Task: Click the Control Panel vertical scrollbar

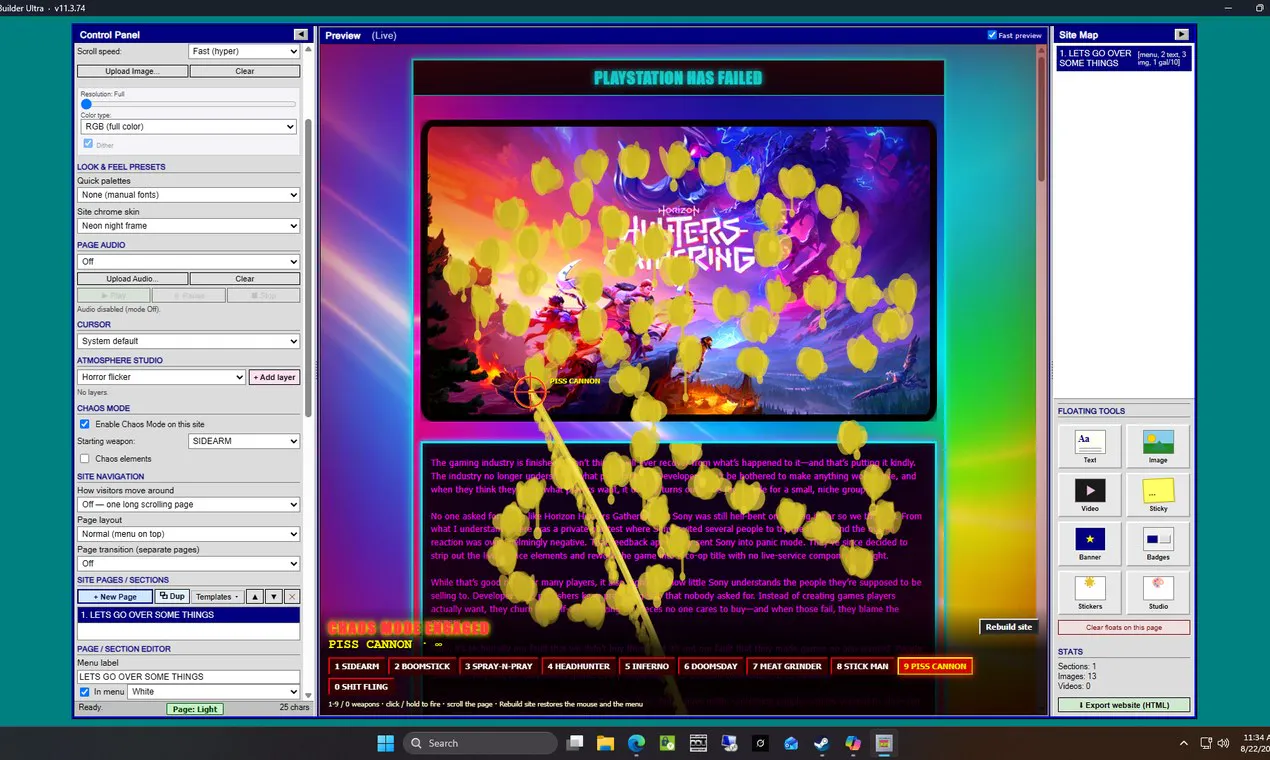Action: pos(308,268)
